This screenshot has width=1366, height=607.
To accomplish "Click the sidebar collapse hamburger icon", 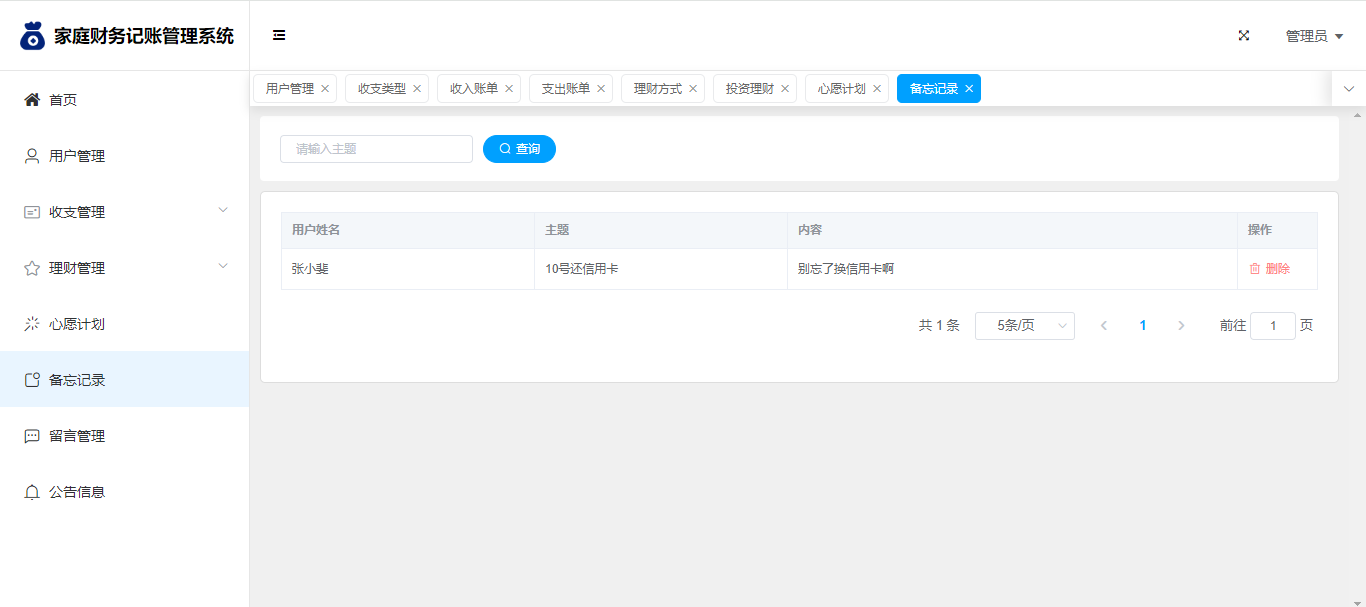I will [279, 36].
